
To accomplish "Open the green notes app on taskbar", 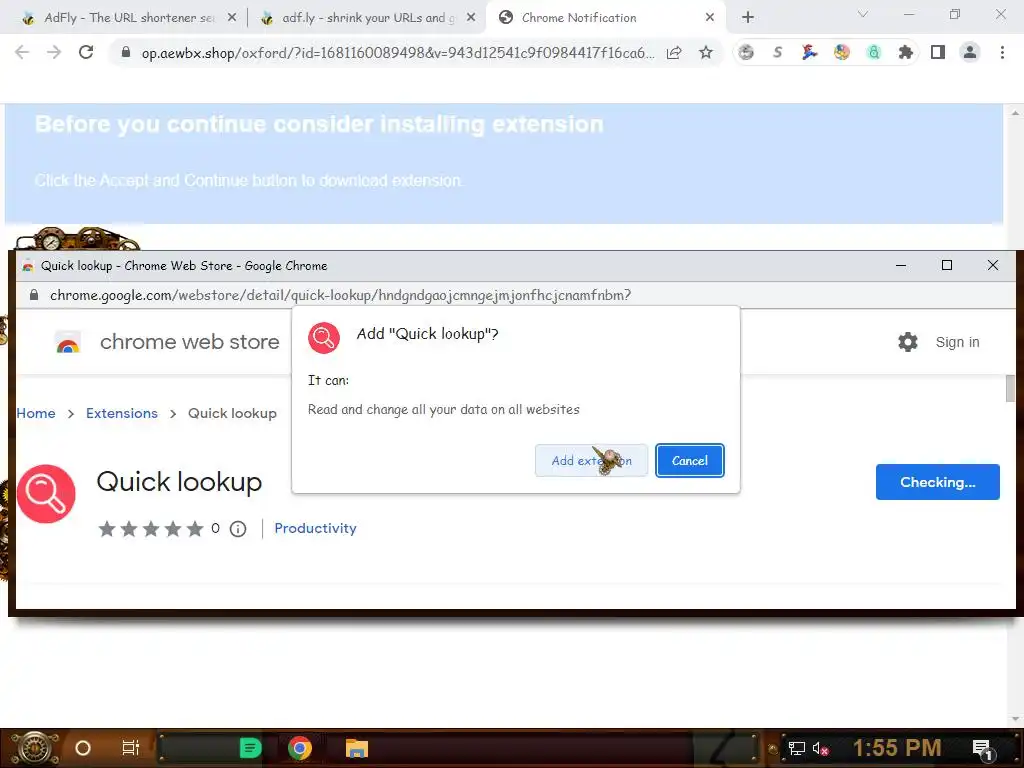I will (250, 748).
